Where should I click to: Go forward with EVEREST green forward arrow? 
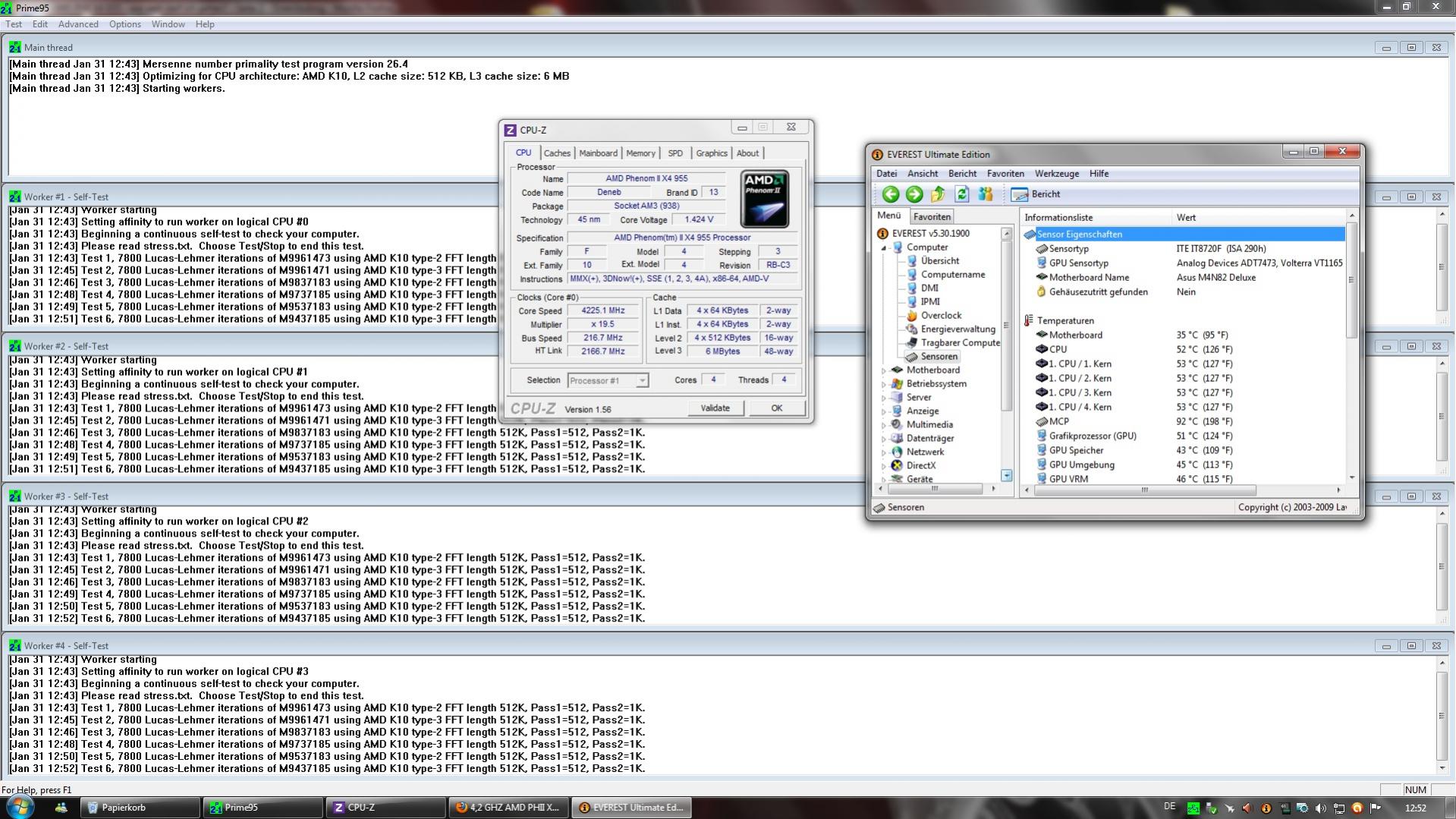(x=914, y=194)
